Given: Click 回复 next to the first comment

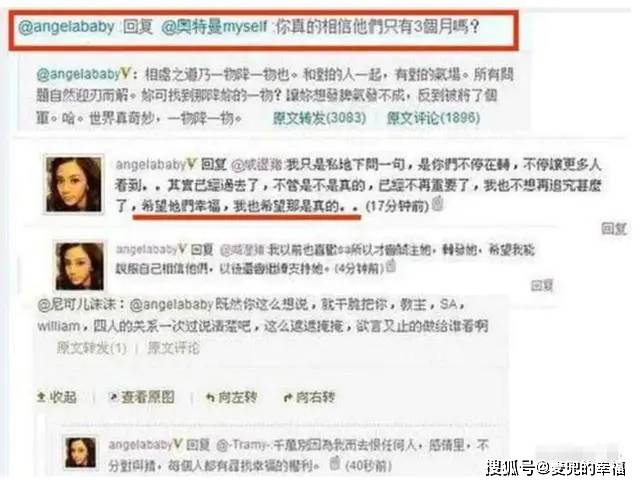Looking at the screenshot, I should coord(613,228).
